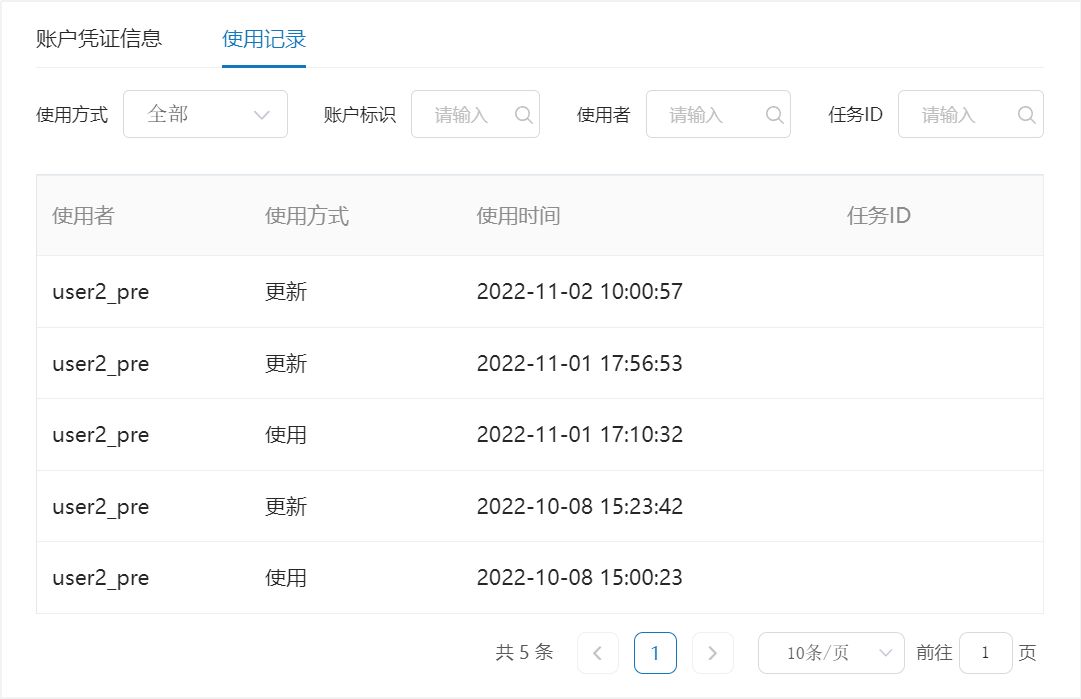The height and width of the screenshot is (699, 1081).
Task: Select the 使用记录 tab
Action: (x=264, y=40)
